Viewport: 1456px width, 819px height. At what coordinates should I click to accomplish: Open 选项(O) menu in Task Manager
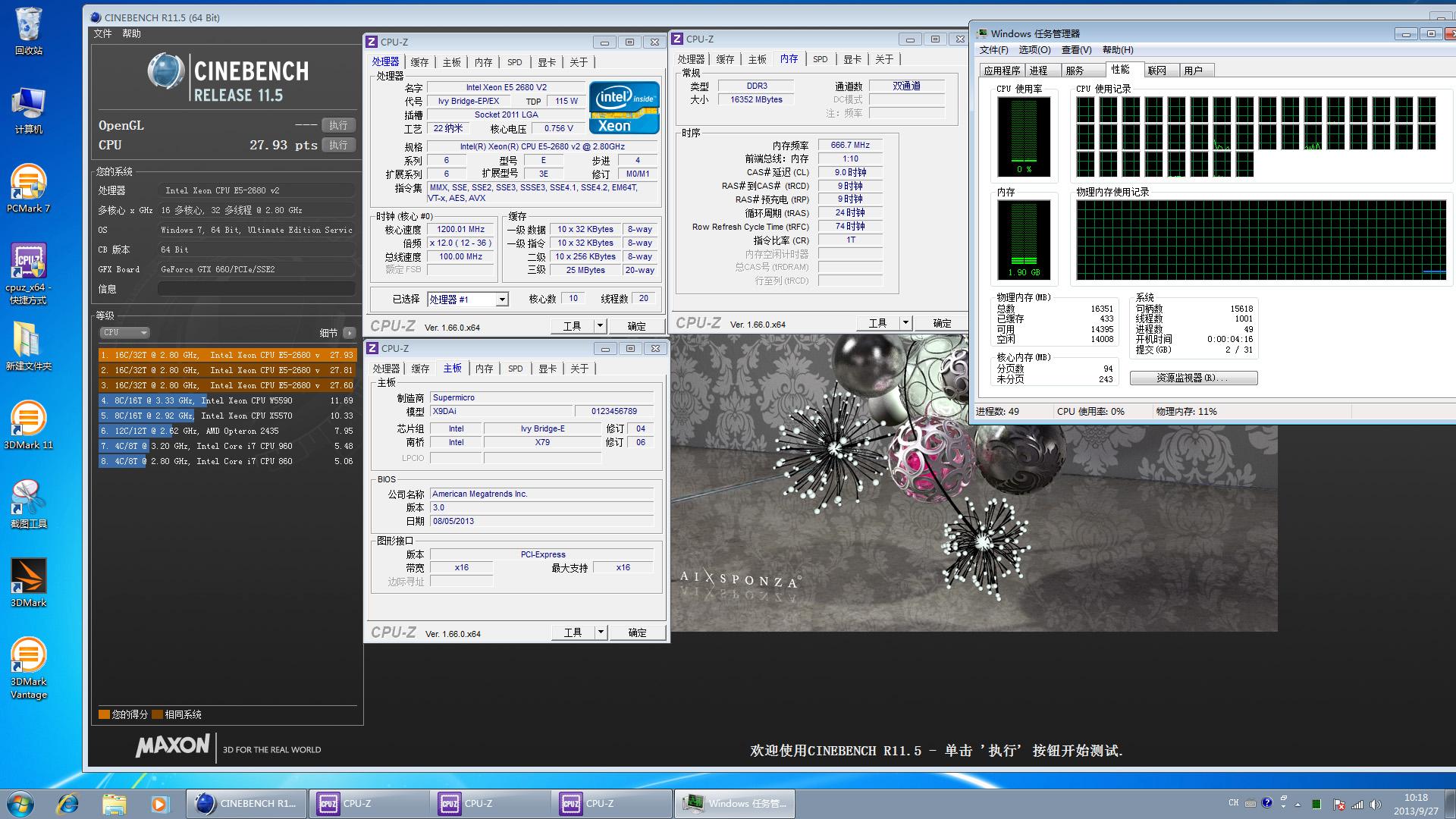tap(1034, 49)
